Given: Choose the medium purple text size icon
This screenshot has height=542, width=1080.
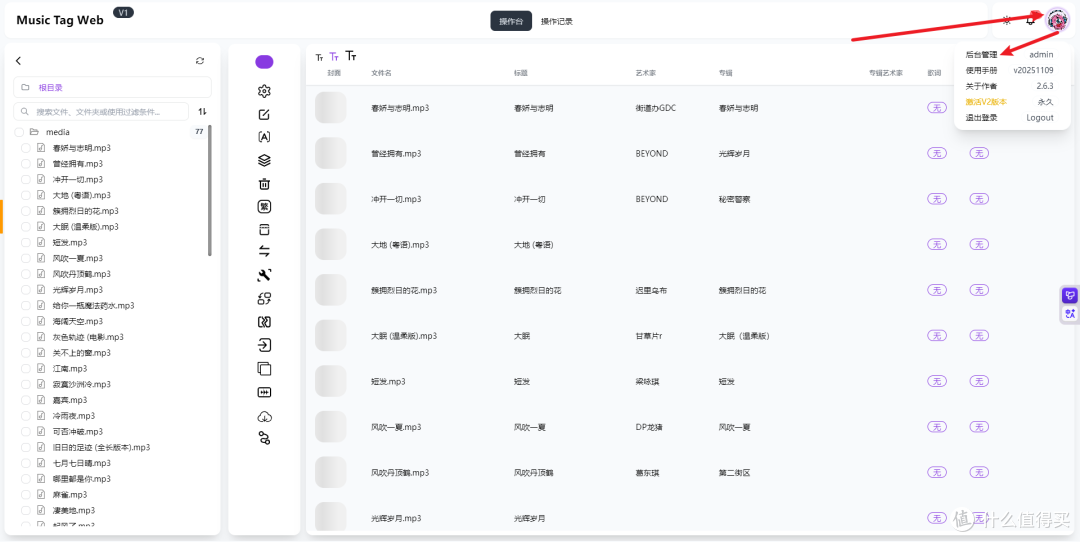Looking at the screenshot, I should [x=334, y=56].
